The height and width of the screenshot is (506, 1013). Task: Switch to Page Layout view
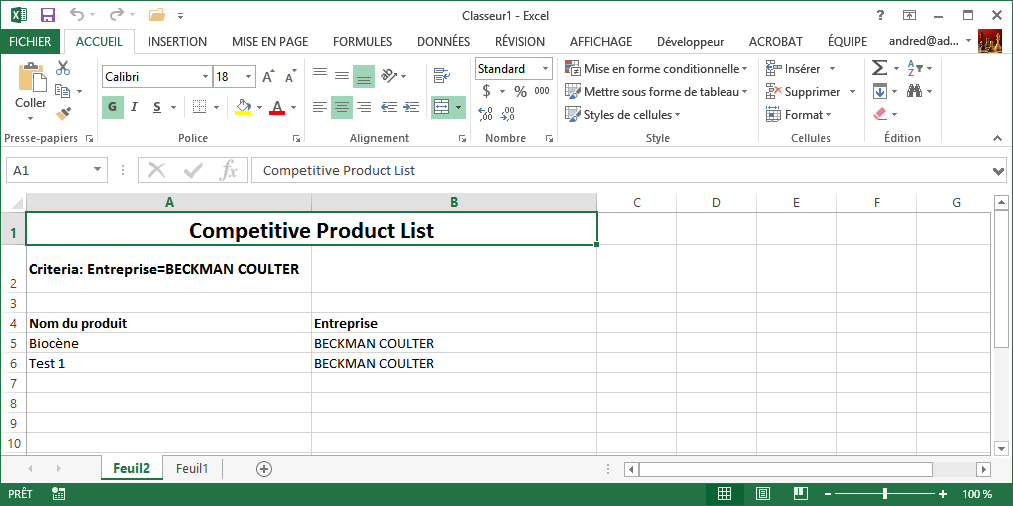click(762, 494)
